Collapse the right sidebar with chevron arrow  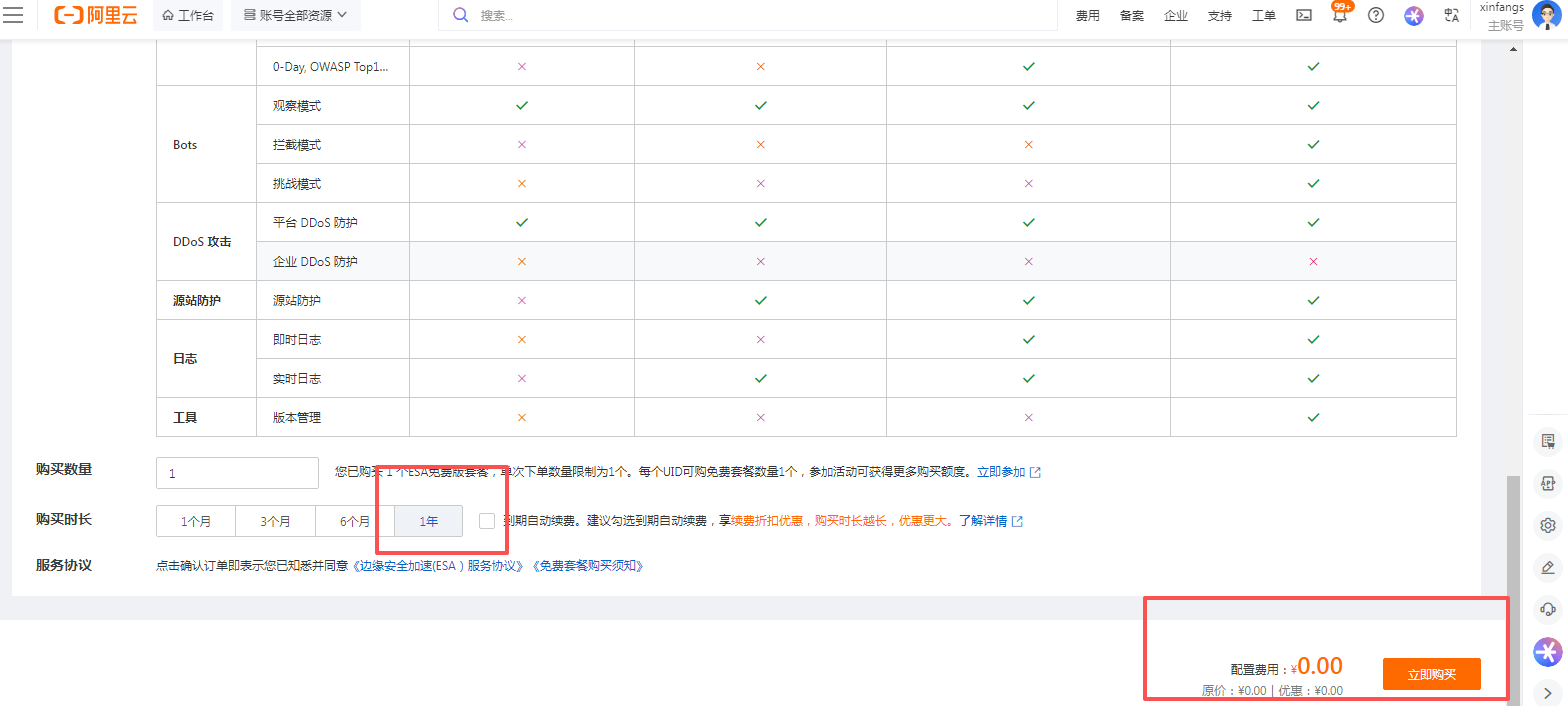tap(1548, 692)
